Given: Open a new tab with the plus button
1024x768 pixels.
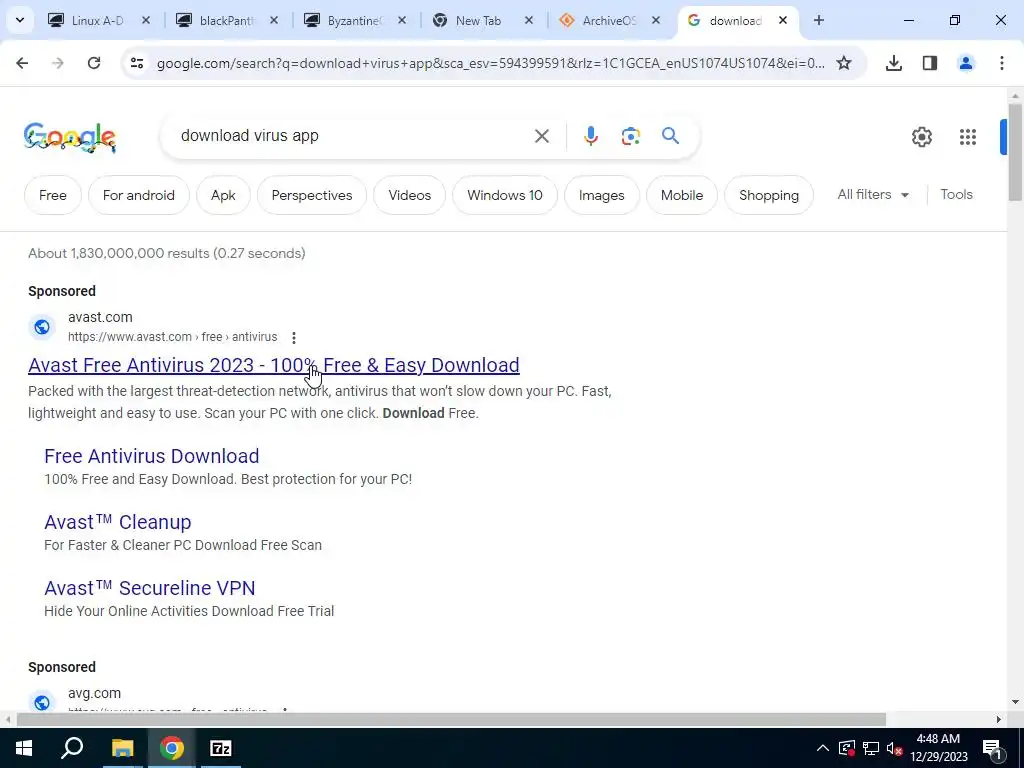Looking at the screenshot, I should pyautogui.click(x=819, y=20).
